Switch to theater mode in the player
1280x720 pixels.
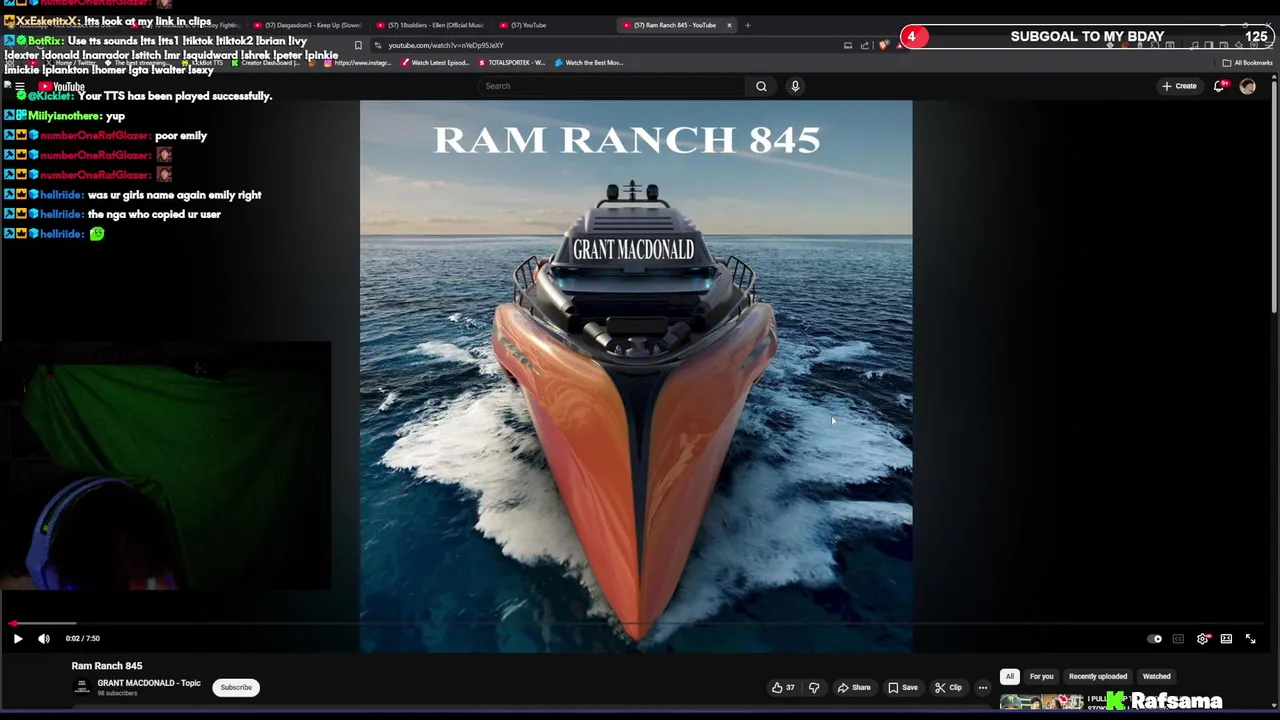1226,639
